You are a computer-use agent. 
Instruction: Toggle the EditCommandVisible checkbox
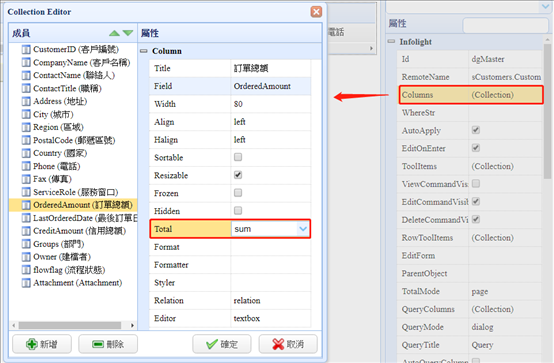(x=476, y=201)
